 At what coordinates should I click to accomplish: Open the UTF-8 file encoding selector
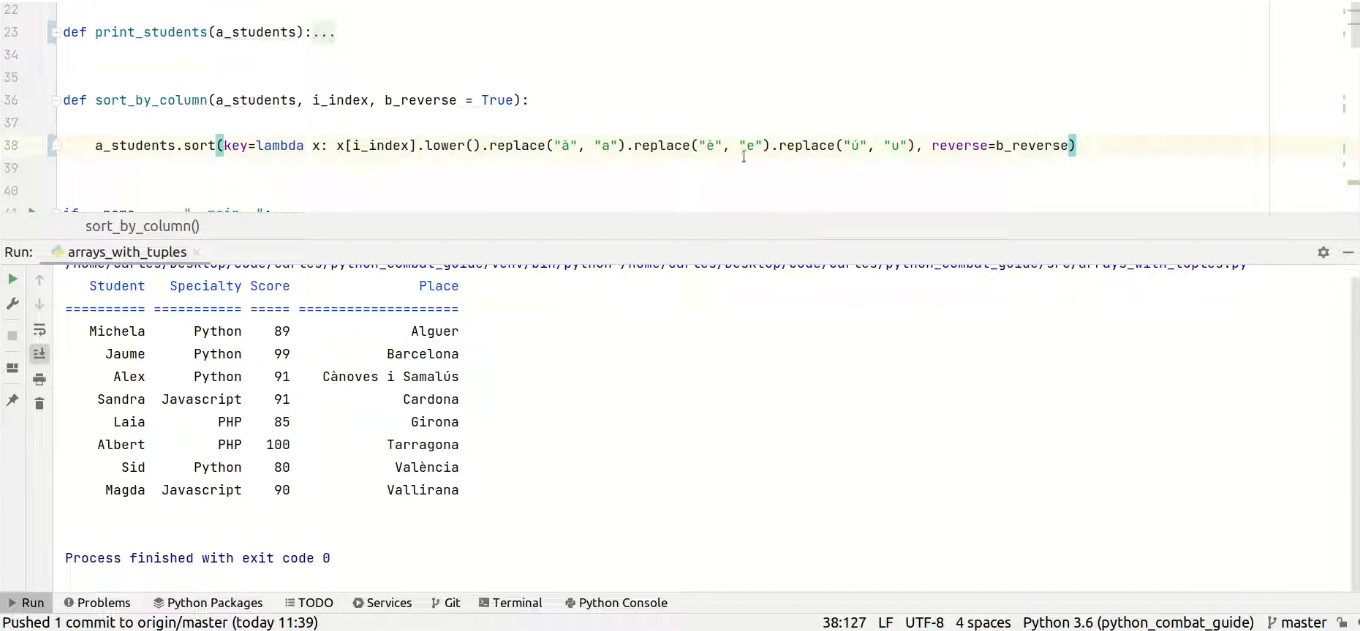[x=924, y=622]
